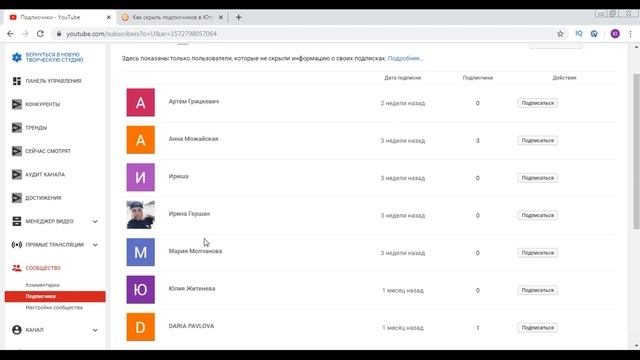Follow the Подробнее link
Viewport: 640px width, 360px height.
(405, 58)
